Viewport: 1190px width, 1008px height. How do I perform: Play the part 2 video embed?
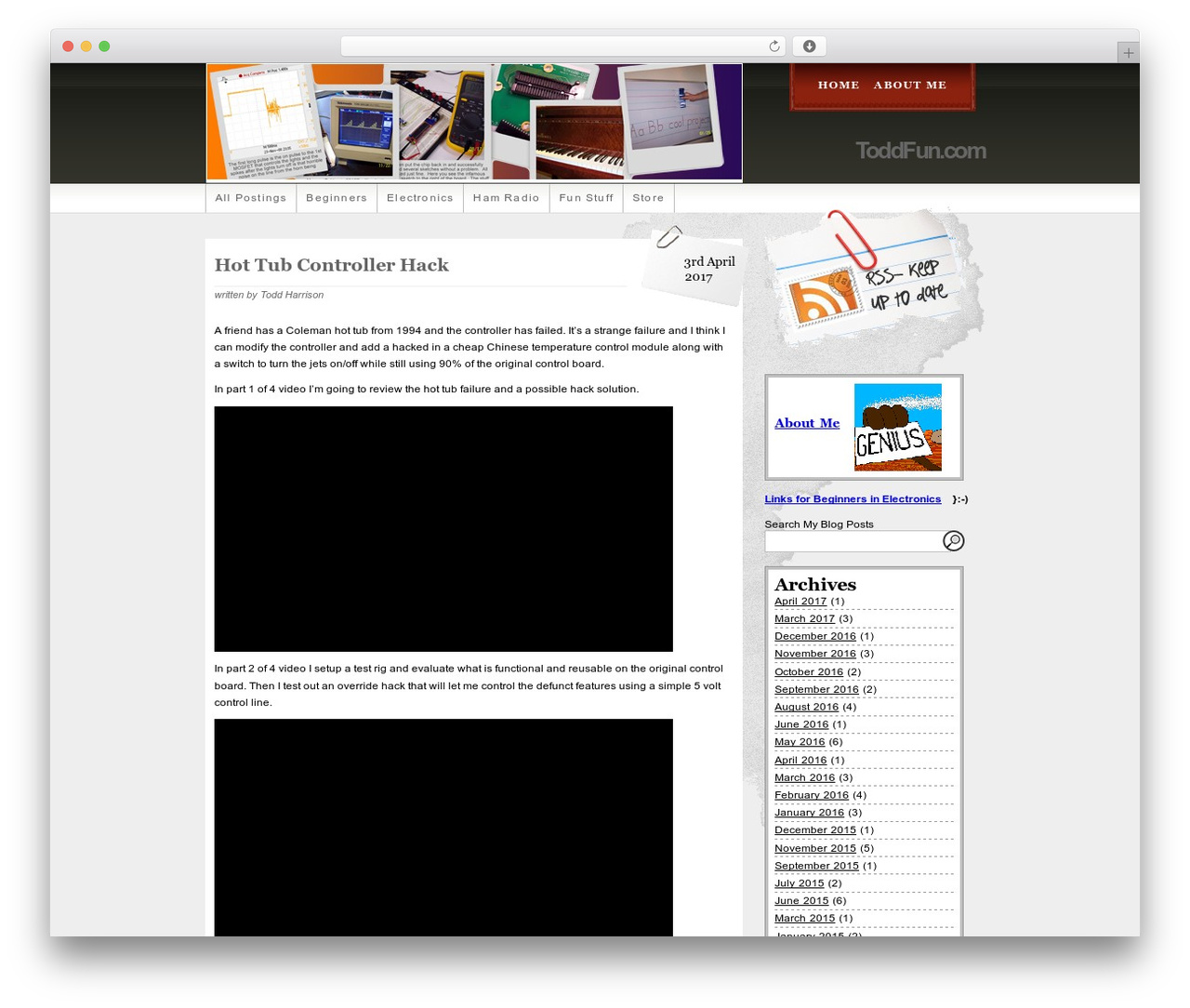click(443, 828)
